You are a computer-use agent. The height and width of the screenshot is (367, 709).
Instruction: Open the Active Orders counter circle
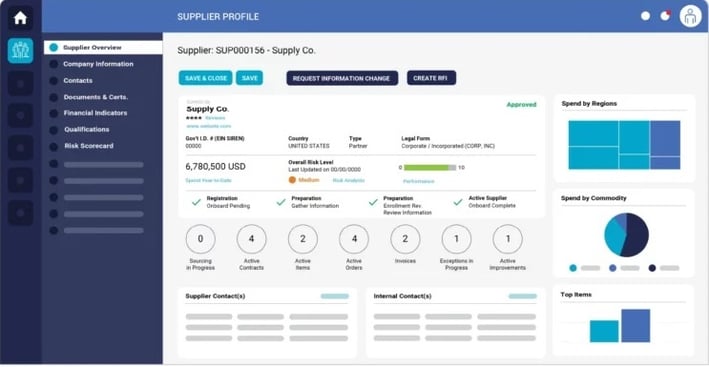click(354, 239)
